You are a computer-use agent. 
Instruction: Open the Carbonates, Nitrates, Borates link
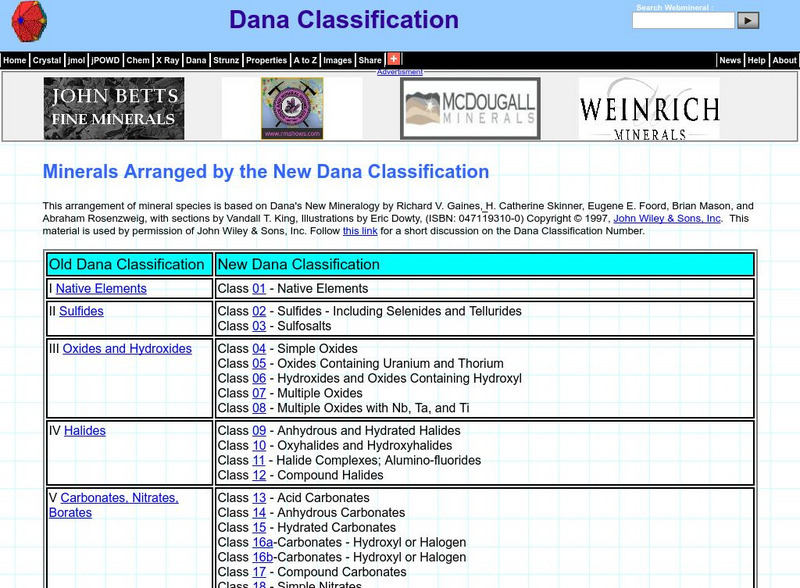click(114, 505)
